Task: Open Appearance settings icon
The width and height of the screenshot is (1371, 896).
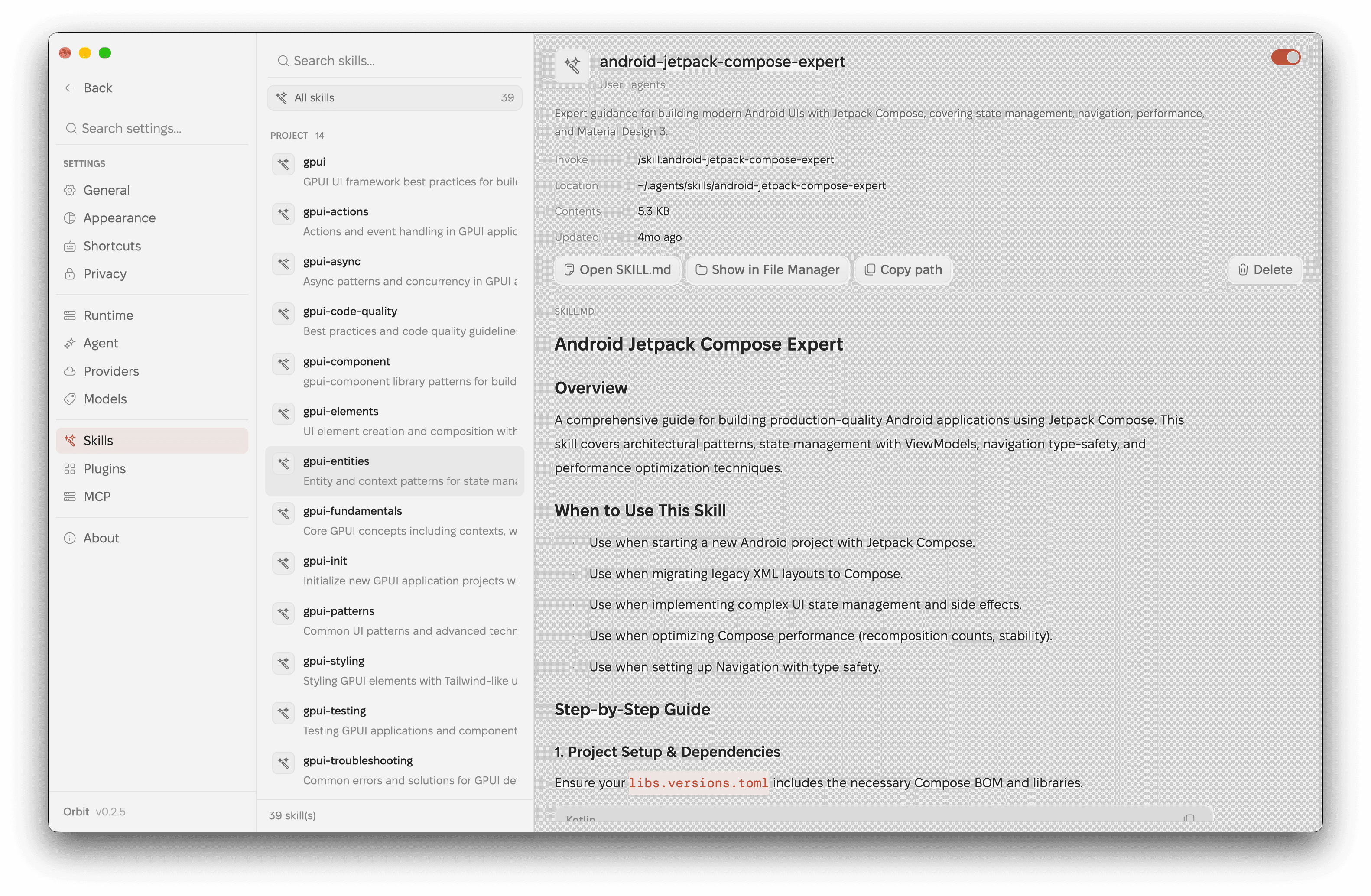Action: (x=70, y=218)
